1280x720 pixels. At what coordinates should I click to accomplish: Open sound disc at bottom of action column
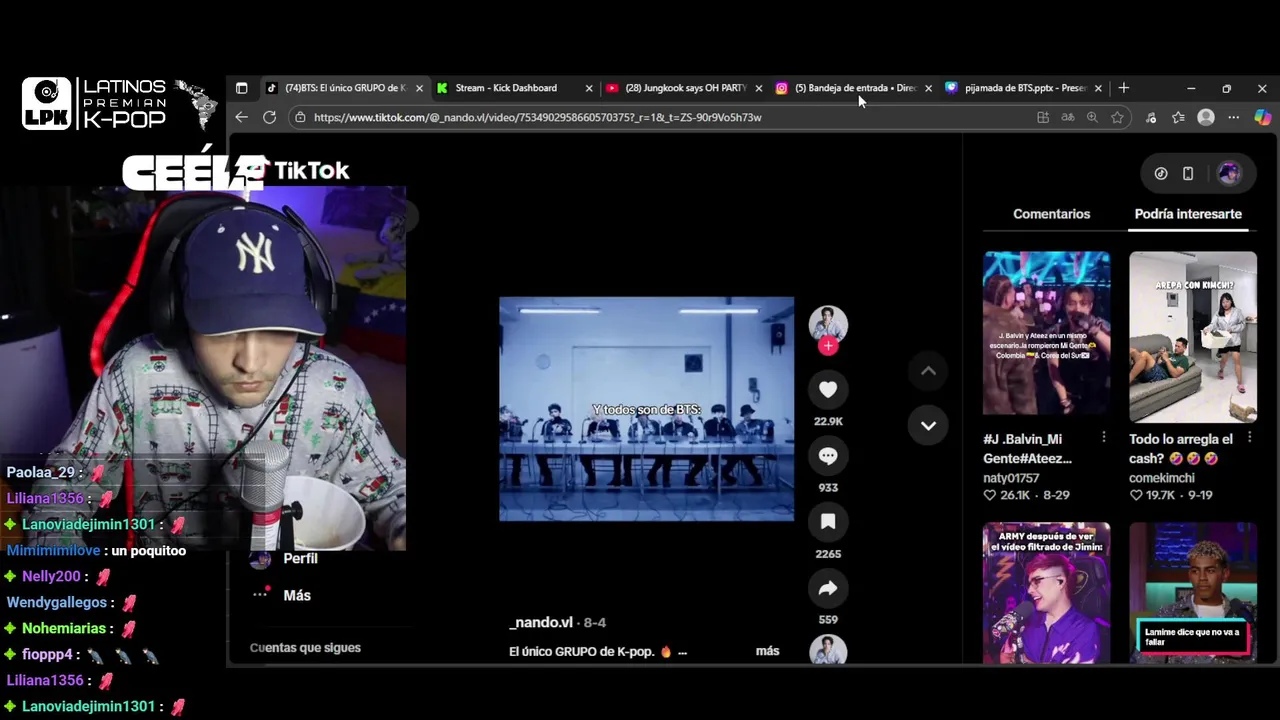point(828,651)
